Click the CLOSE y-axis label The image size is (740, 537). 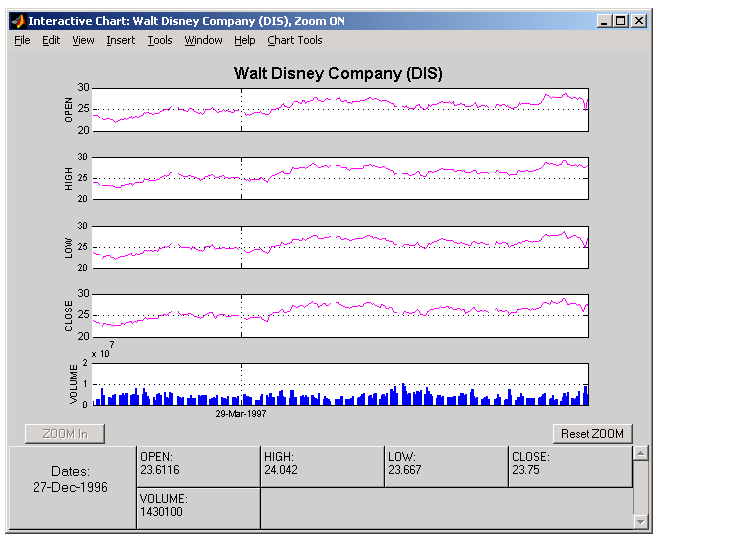[69, 316]
